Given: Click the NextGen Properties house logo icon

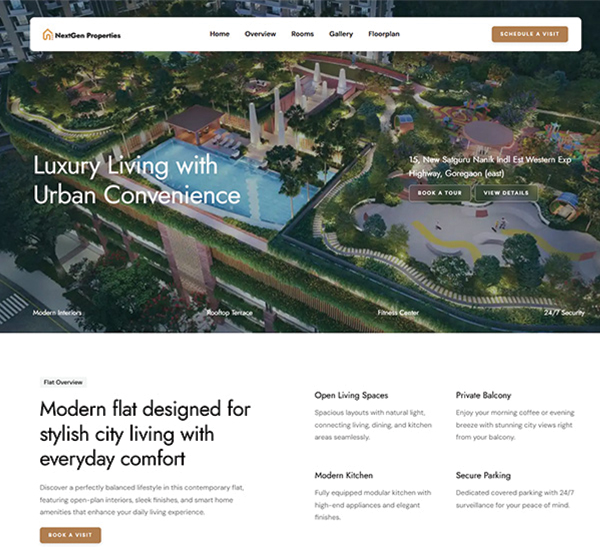Looking at the screenshot, I should point(47,35).
